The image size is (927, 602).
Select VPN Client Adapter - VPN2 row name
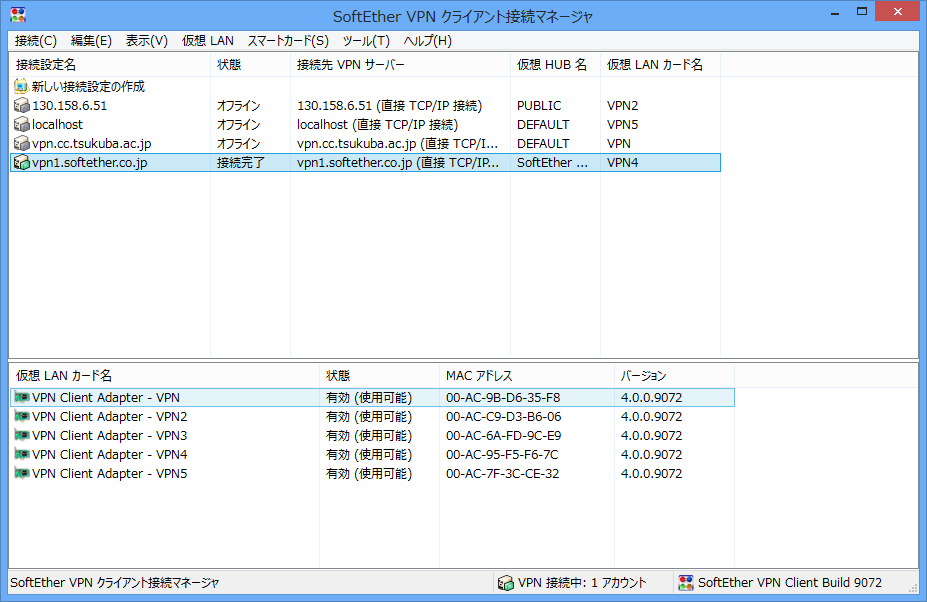[x=109, y=416]
